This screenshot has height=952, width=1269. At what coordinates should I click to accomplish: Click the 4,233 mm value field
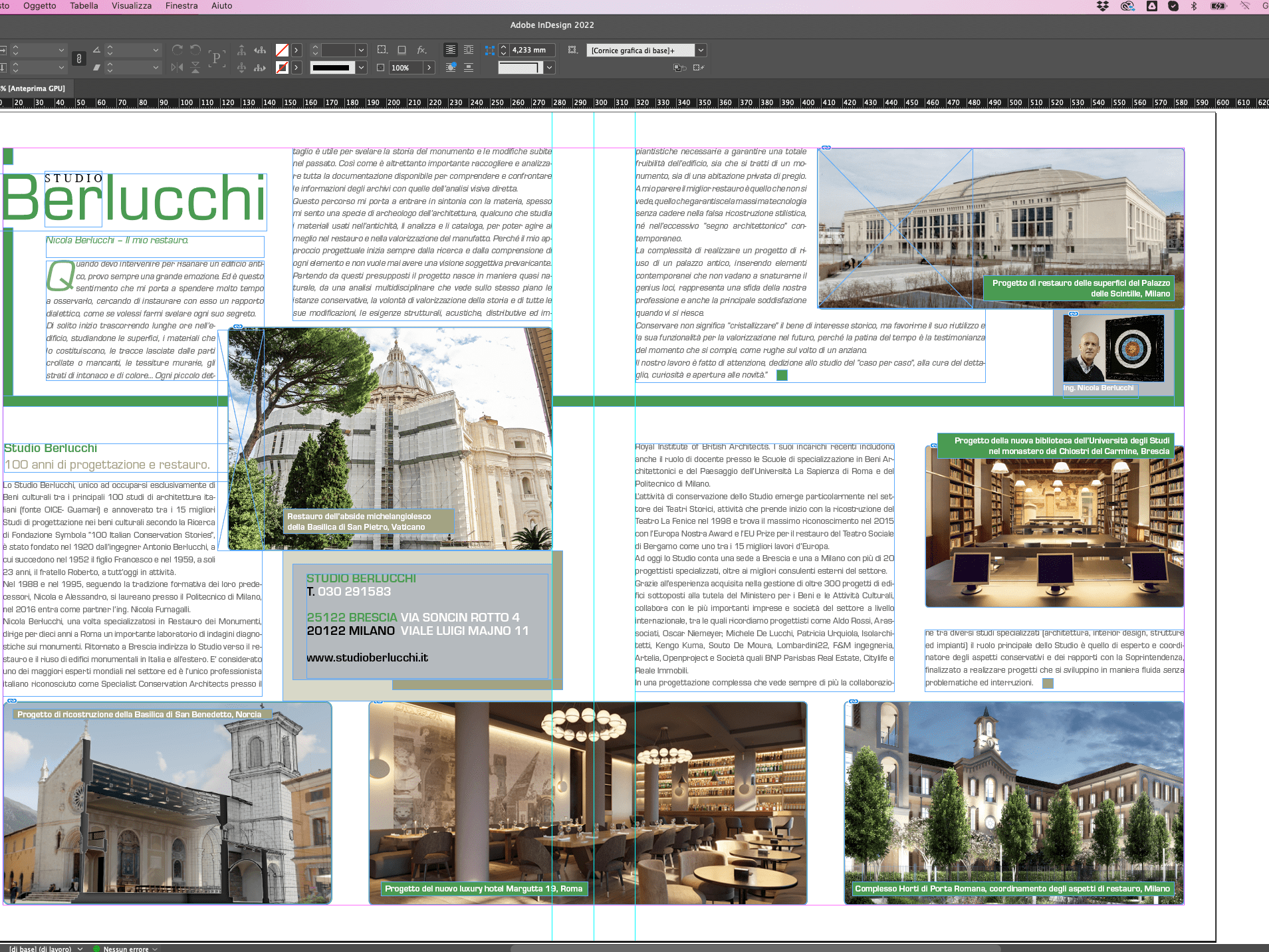532,50
